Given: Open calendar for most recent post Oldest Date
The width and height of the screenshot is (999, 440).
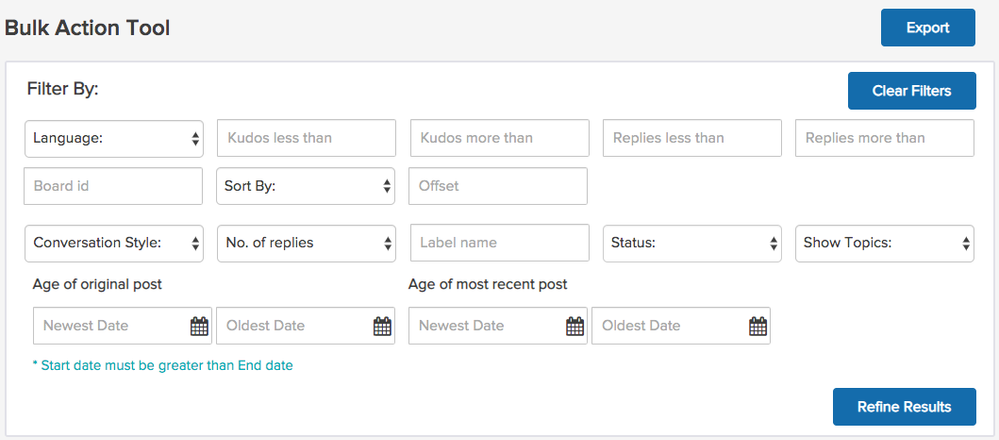Looking at the screenshot, I should pyautogui.click(x=757, y=326).
